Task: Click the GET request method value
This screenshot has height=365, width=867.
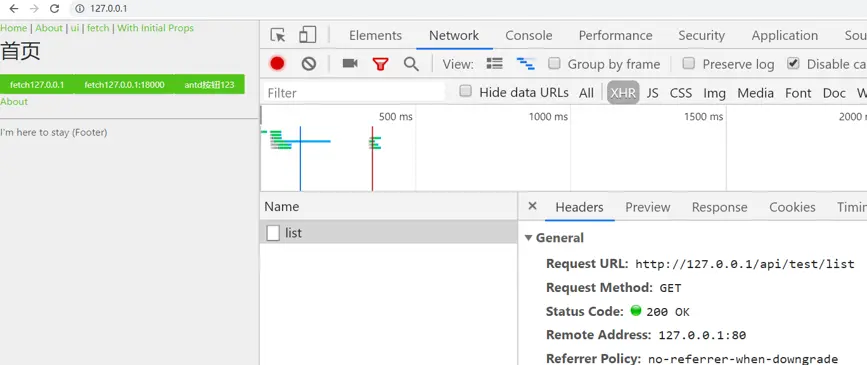Action: [670, 288]
